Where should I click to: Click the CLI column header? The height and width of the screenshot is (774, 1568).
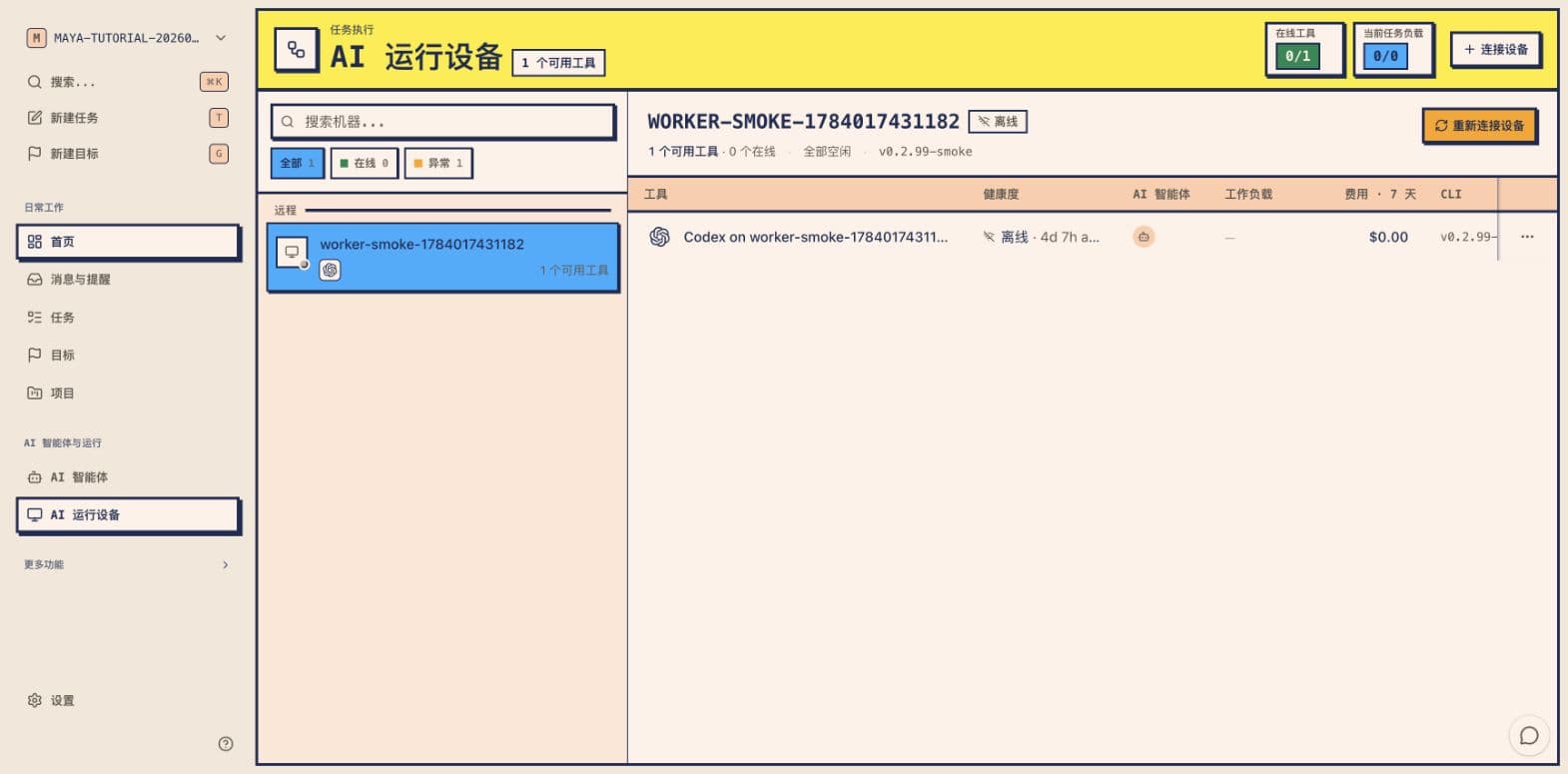(x=1451, y=195)
